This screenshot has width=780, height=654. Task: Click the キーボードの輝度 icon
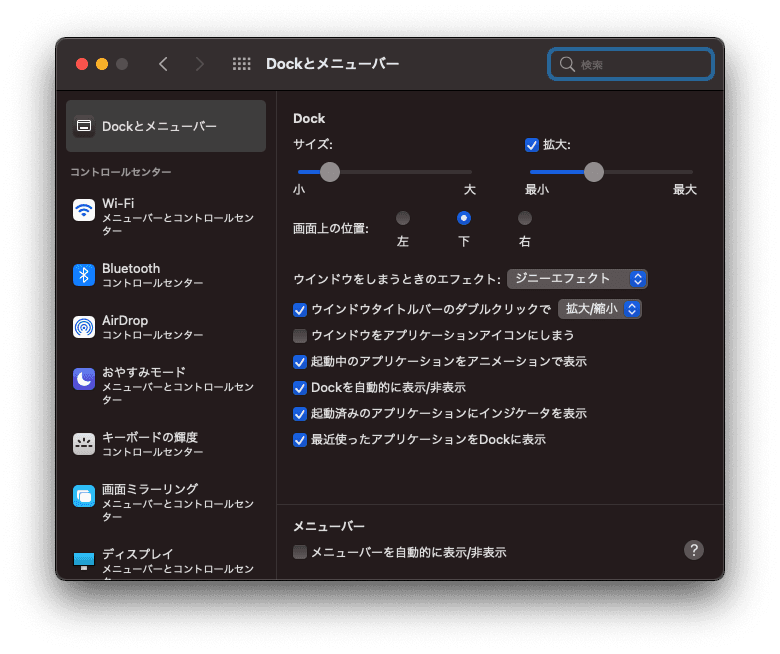(x=84, y=444)
